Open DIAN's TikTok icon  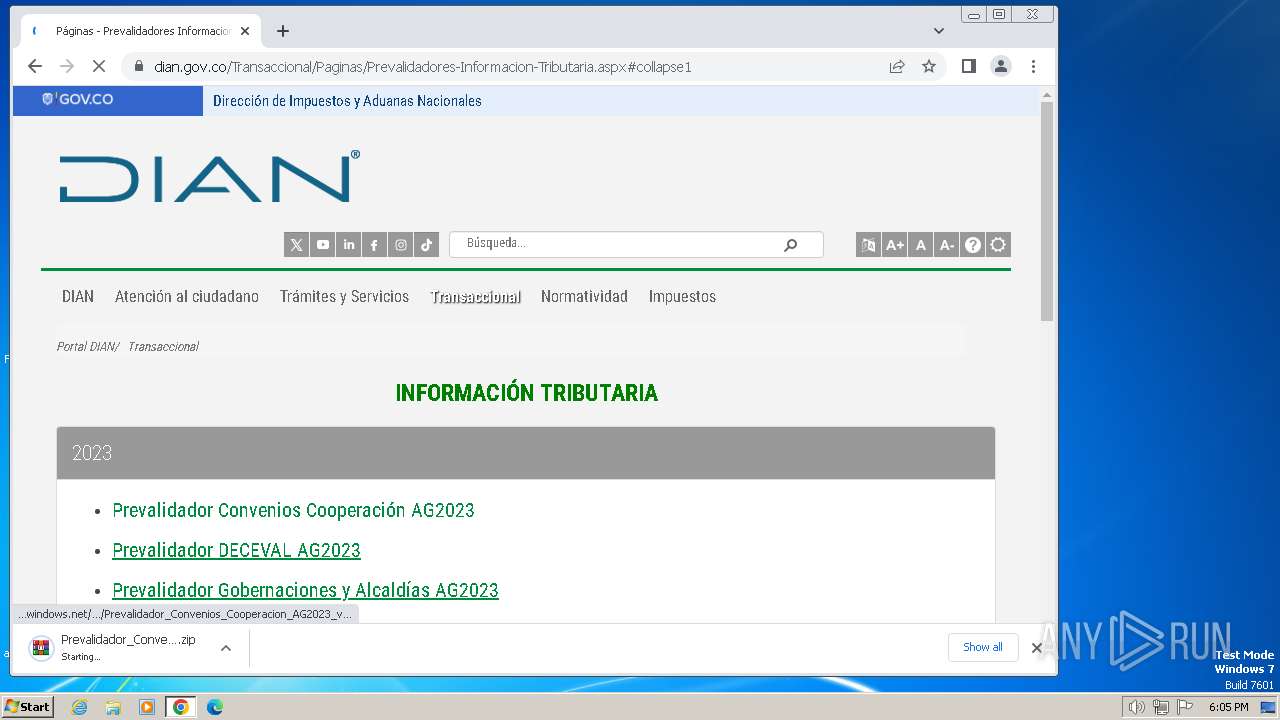(x=426, y=245)
